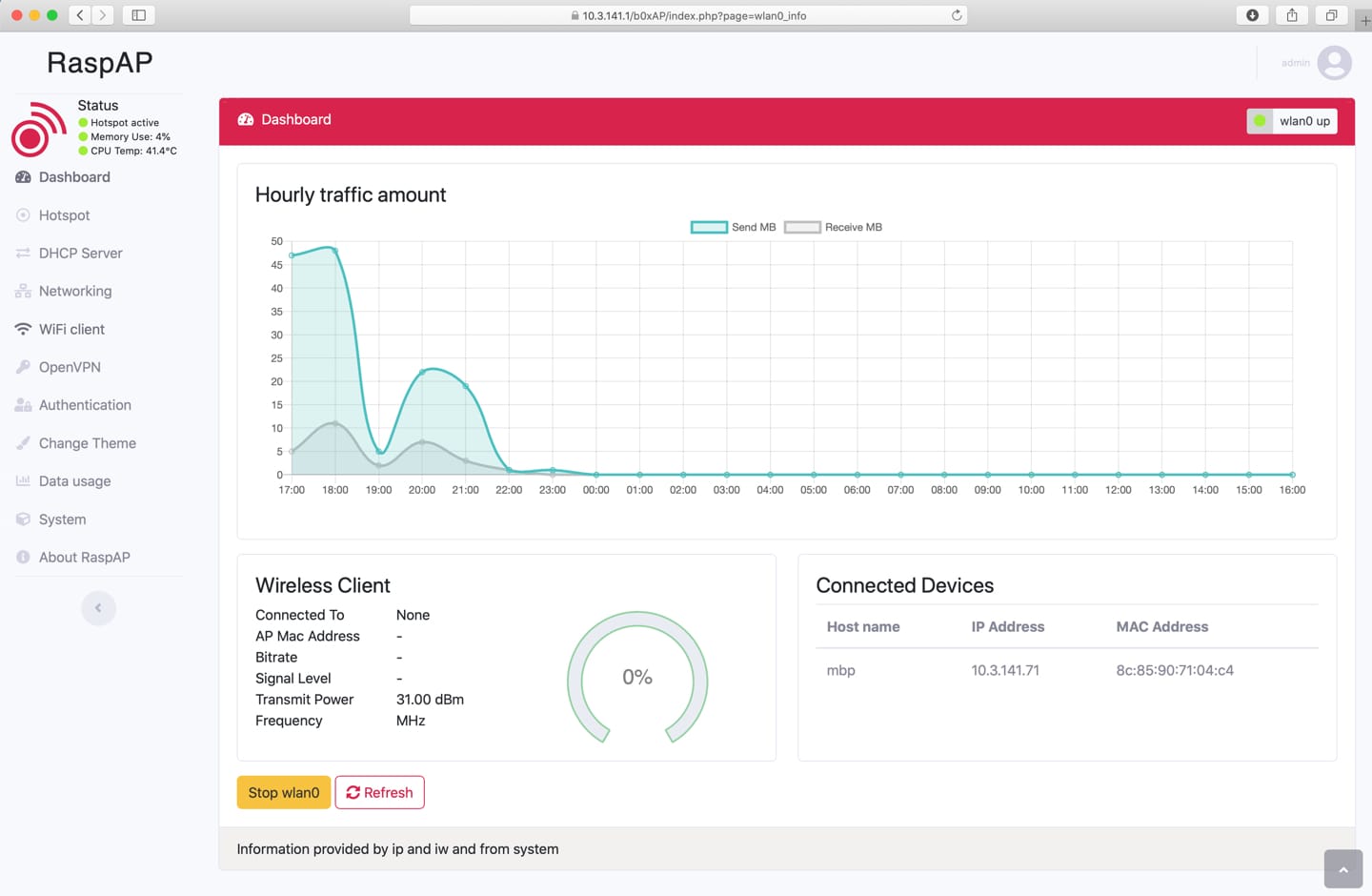This screenshot has height=896, width=1372.
Task: Click the Change Theme brush icon
Action: tap(23, 443)
